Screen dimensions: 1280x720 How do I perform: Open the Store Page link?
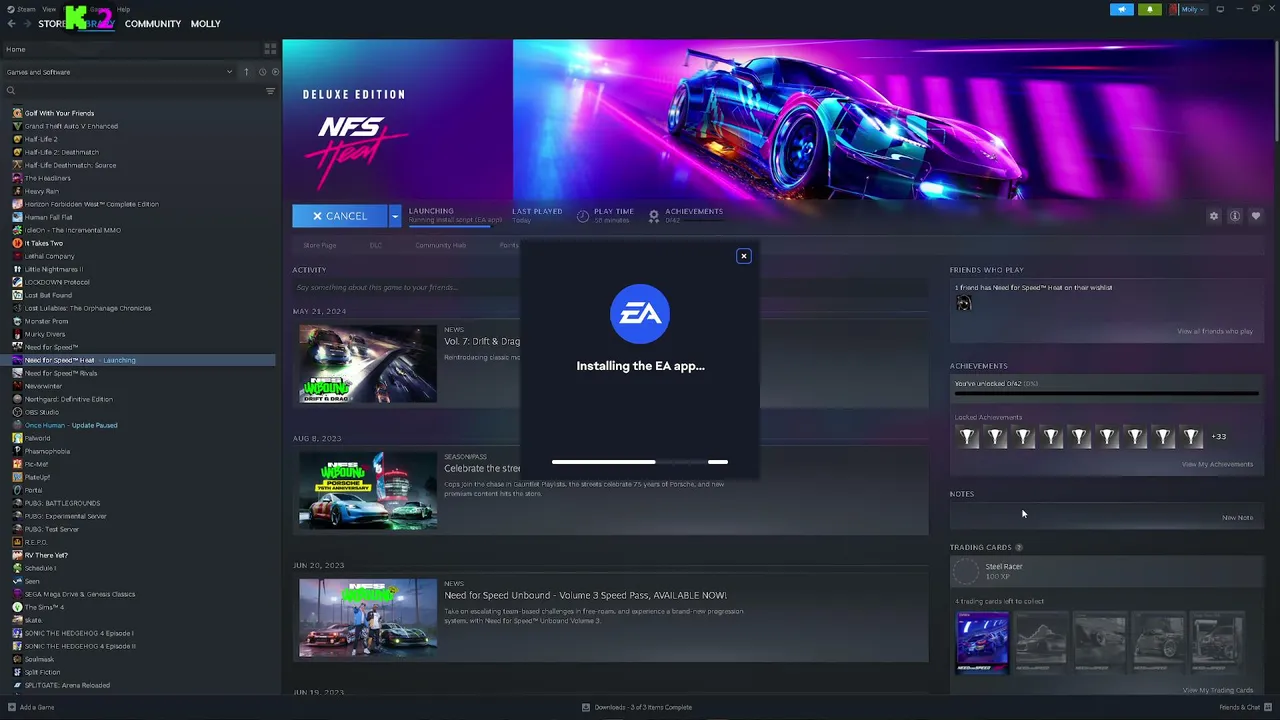[320, 245]
